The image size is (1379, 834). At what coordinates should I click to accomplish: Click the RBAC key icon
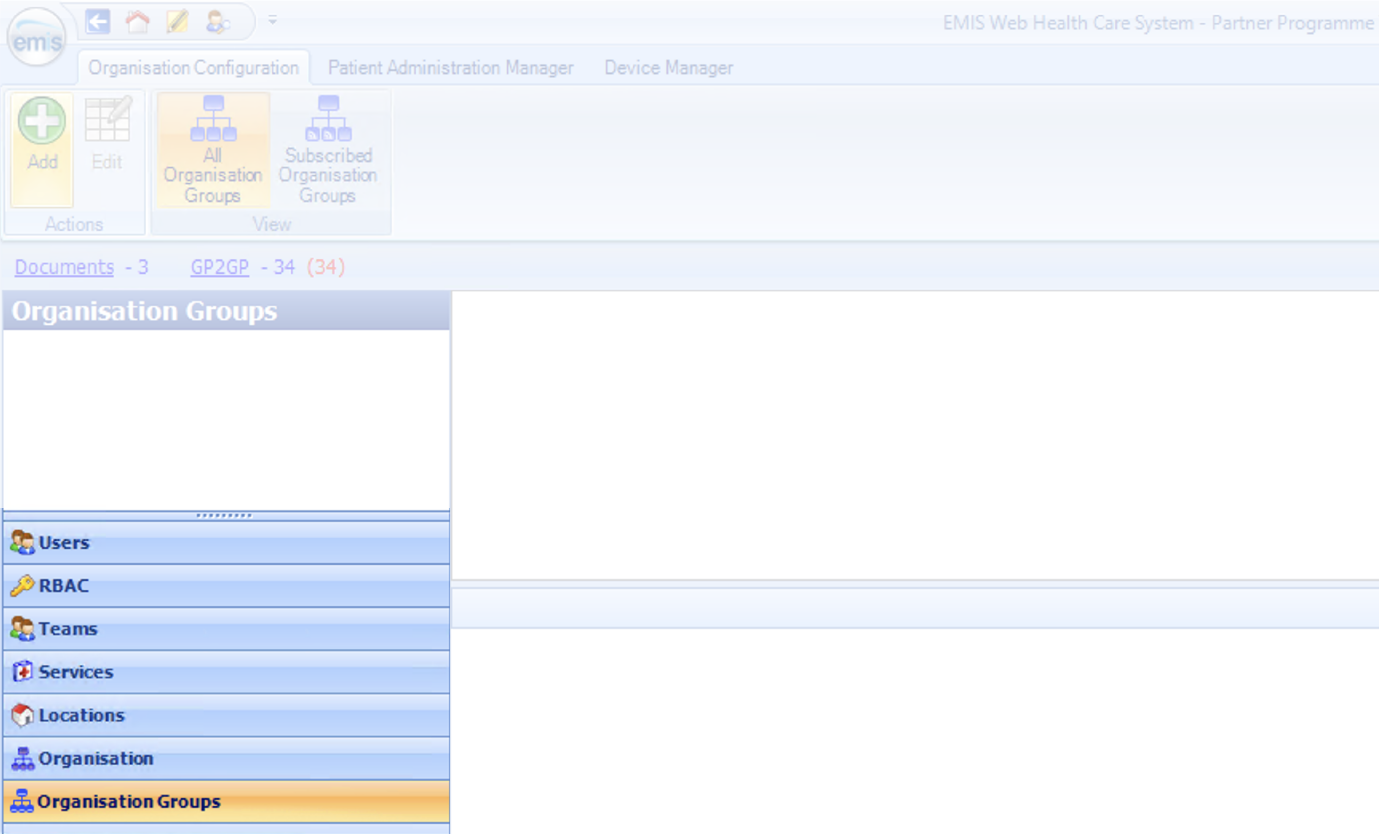point(22,586)
